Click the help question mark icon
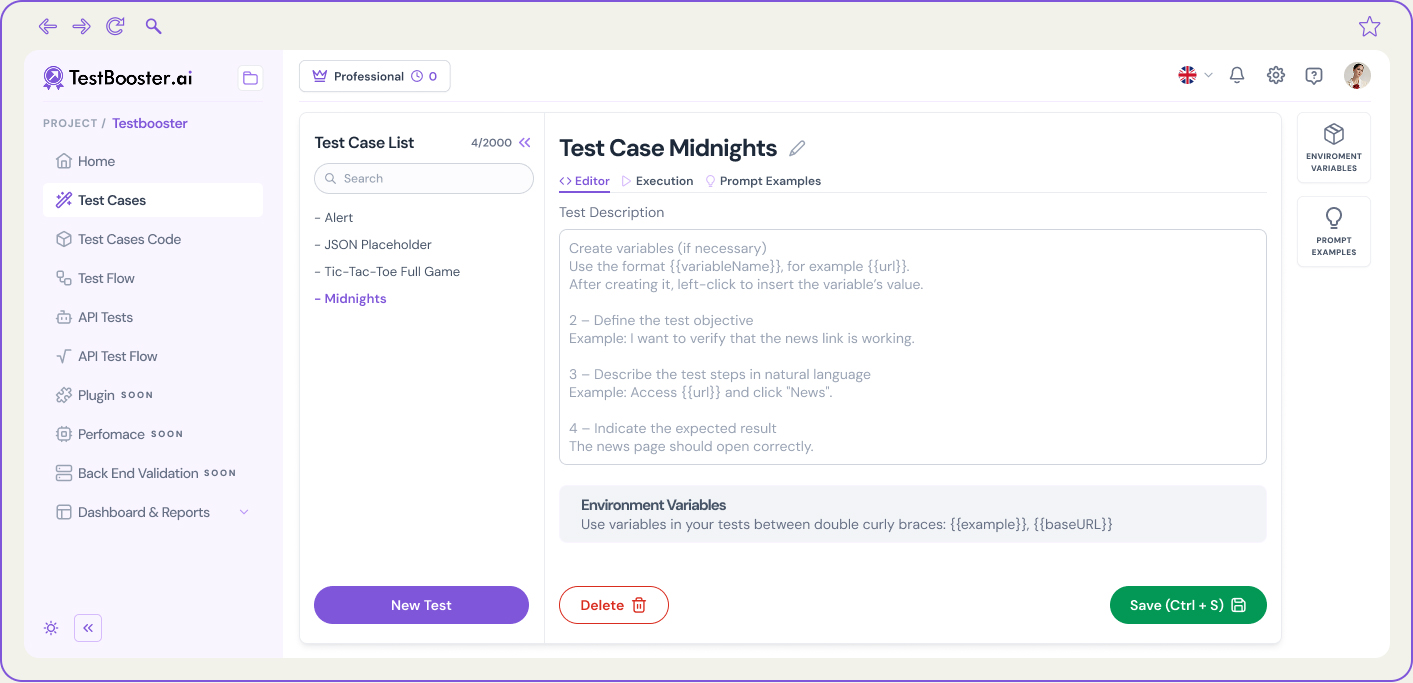Screen dimensions: 1413x683 point(1314,75)
